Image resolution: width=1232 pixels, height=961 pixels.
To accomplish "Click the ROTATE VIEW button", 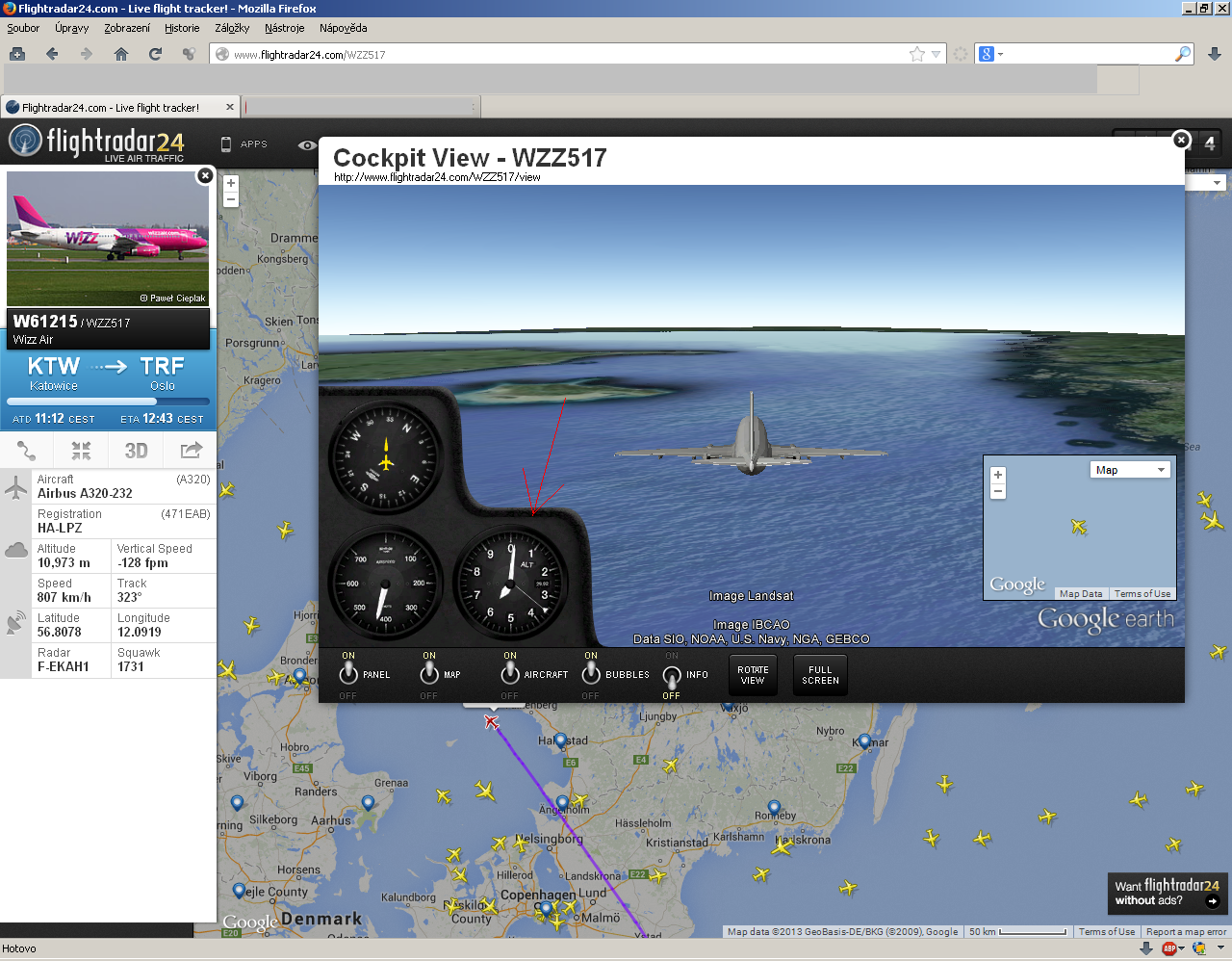I will tap(753, 675).
